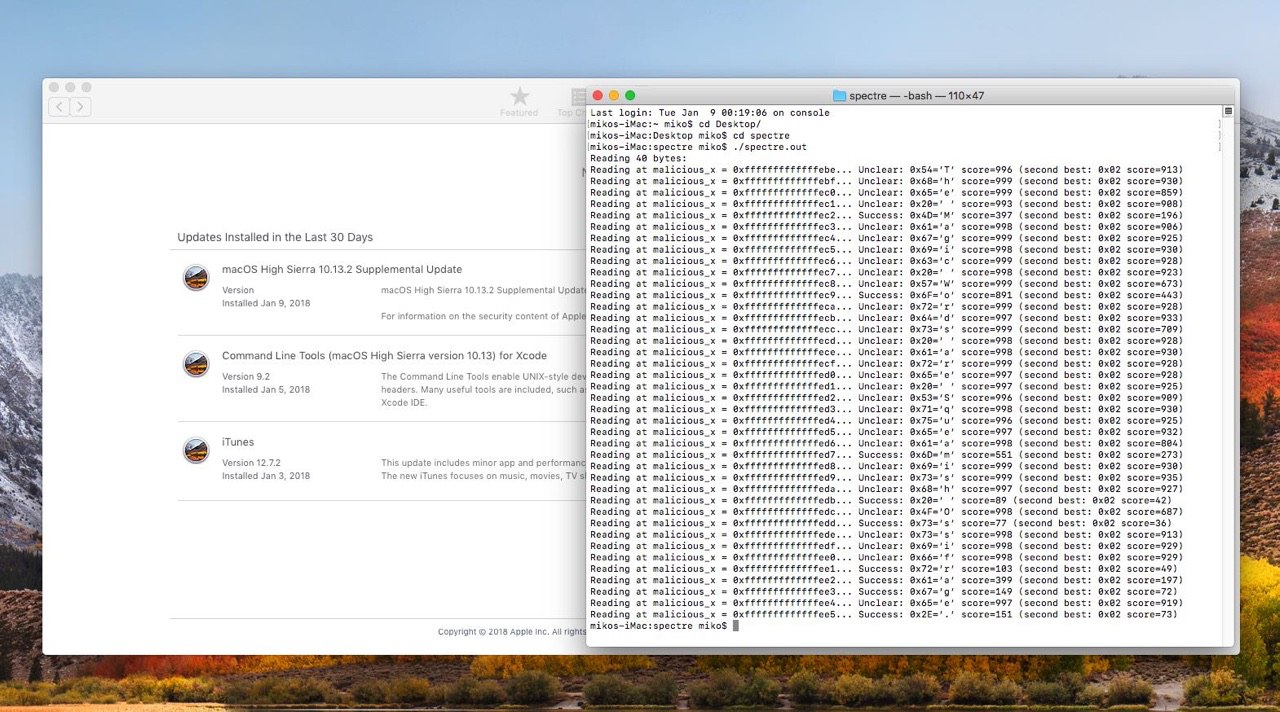
Task: Click the Terminal command prompt cursor
Action: point(736,626)
